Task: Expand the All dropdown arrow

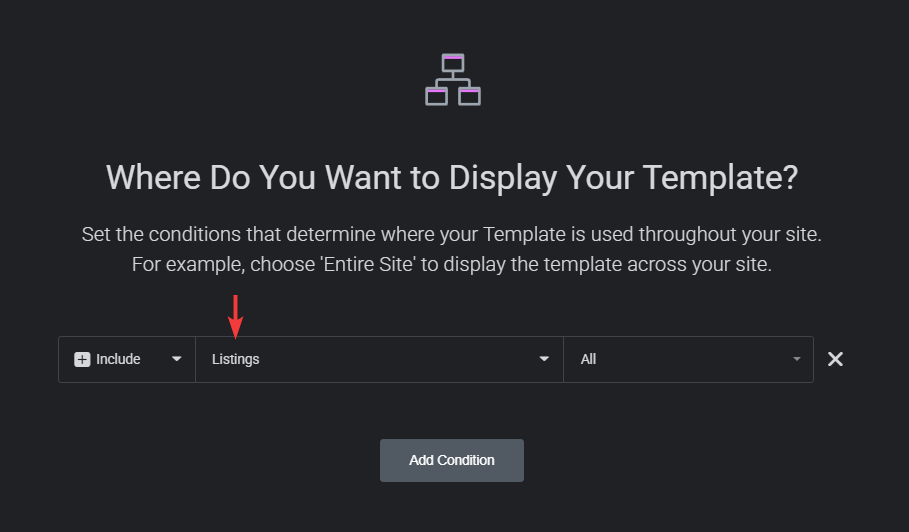Action: (797, 359)
